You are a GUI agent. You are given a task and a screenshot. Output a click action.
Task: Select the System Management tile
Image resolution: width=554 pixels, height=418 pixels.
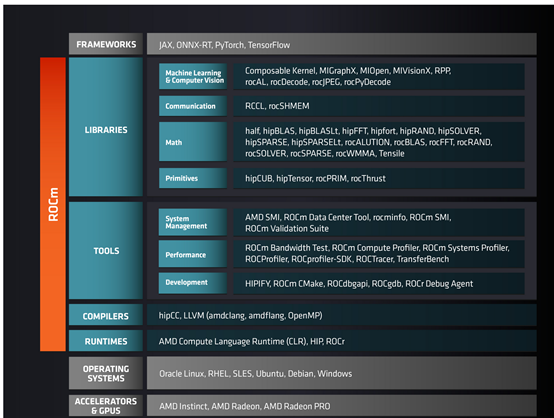[193, 222]
